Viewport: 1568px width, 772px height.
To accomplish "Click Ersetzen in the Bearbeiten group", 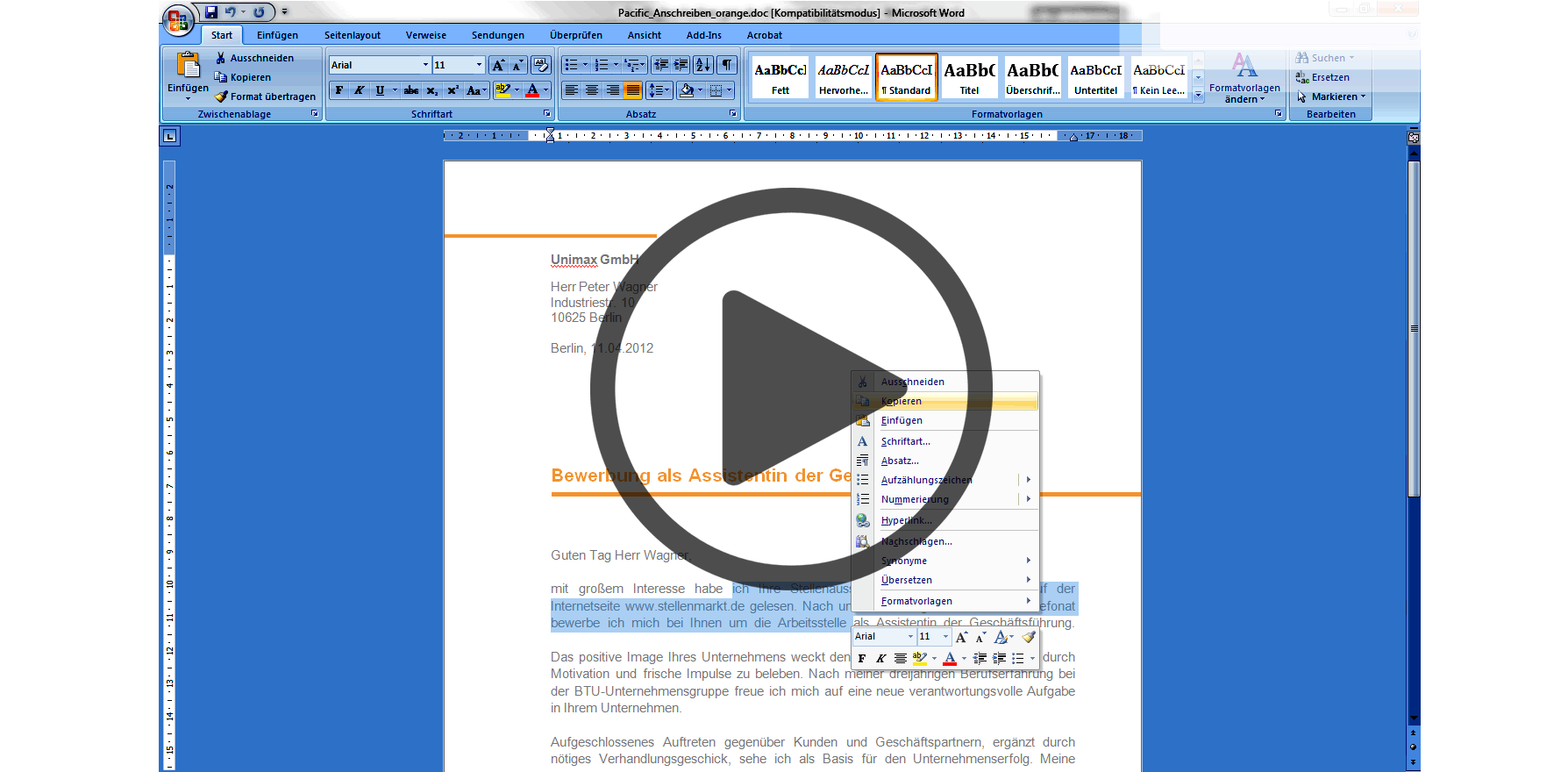I will (x=1329, y=77).
